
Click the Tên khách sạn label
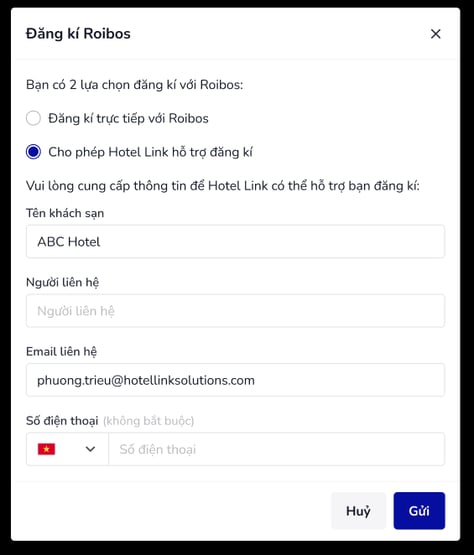[x=65, y=213]
